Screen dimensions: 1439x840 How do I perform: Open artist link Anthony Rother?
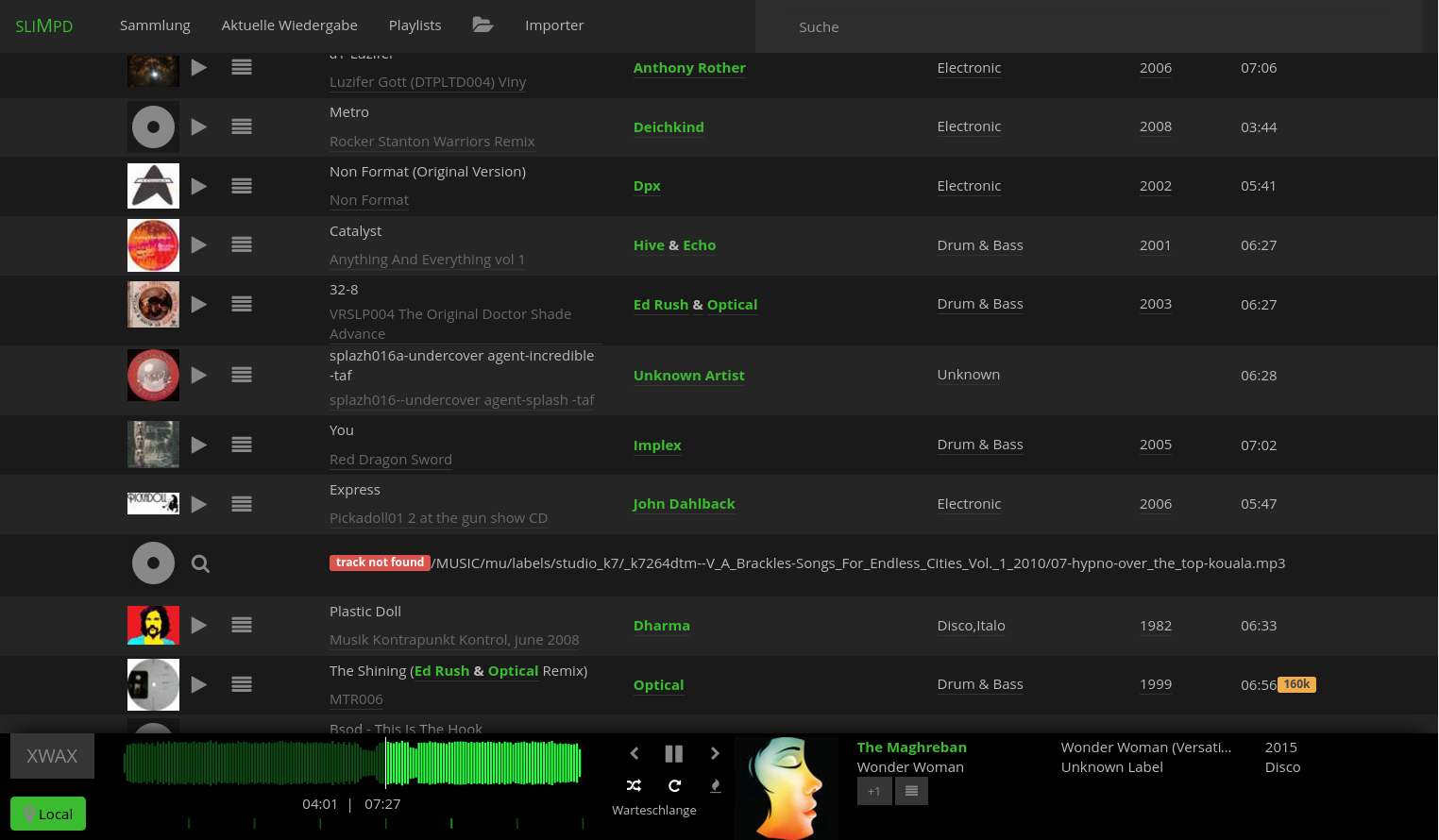tap(689, 68)
